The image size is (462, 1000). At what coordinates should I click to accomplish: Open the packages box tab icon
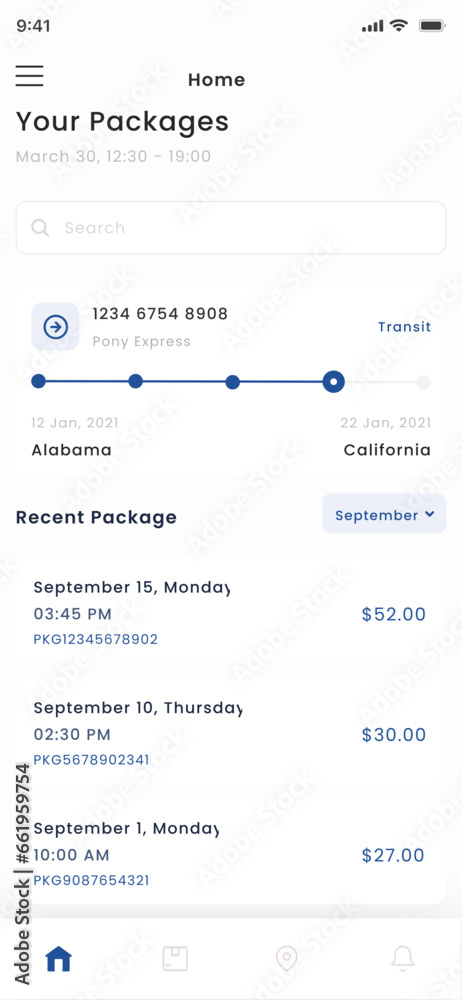175,958
